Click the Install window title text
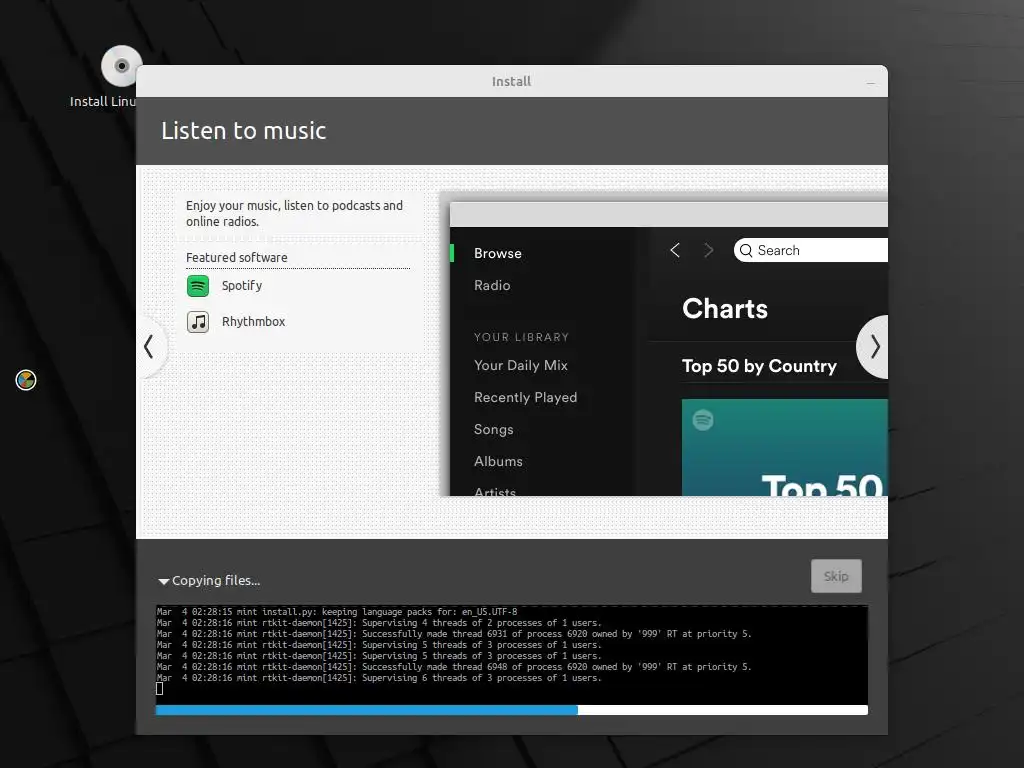1024x768 pixels. click(511, 82)
